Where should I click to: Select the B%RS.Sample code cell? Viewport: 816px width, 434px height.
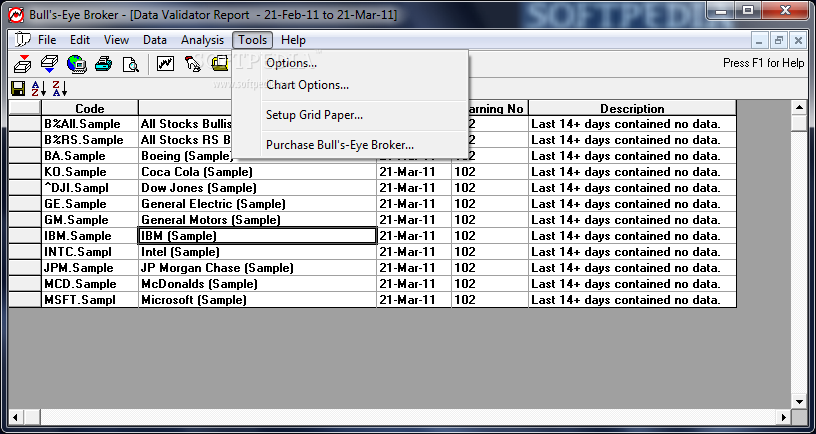coord(90,140)
